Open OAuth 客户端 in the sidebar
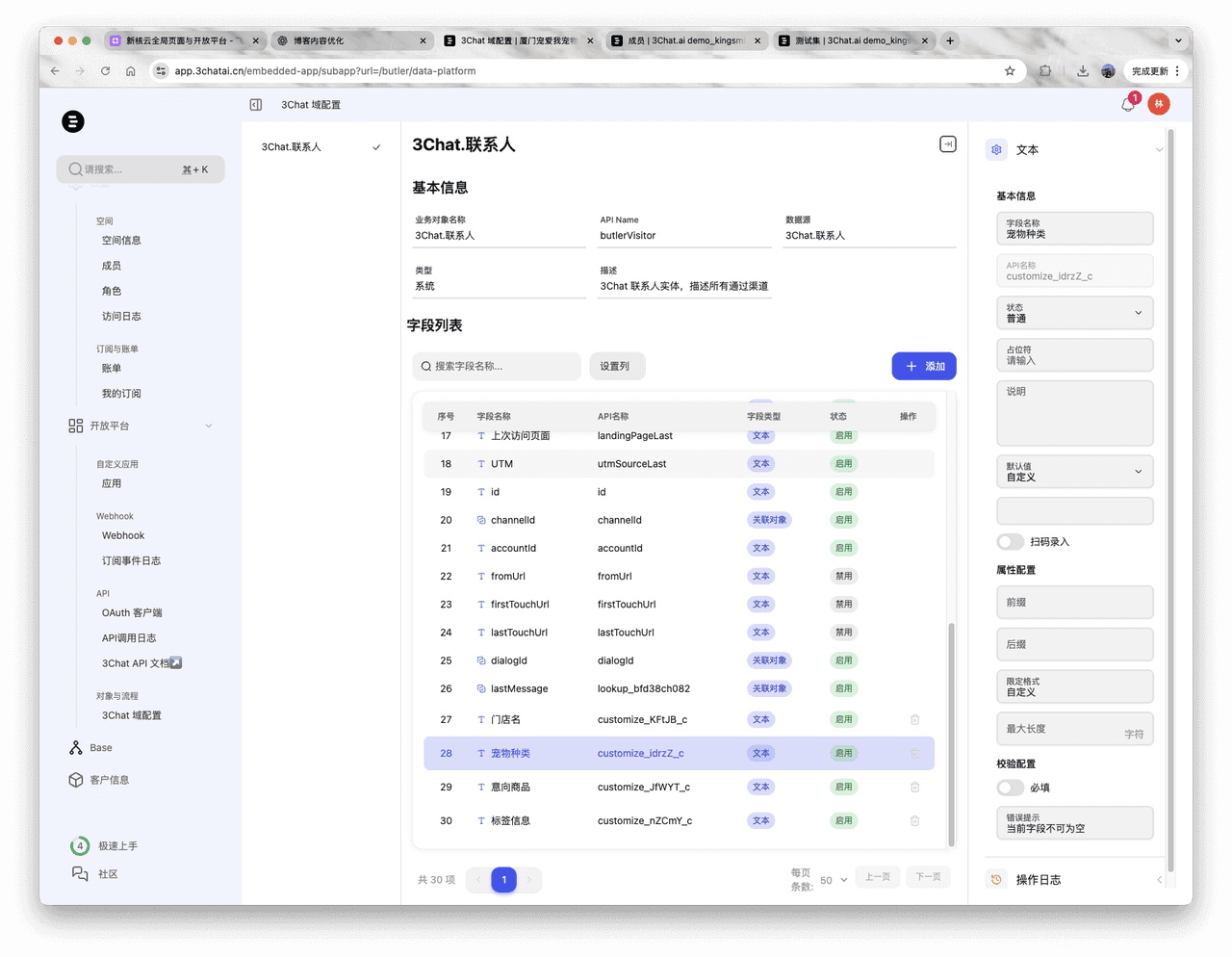The image size is (1232, 957). pyautogui.click(x=132, y=612)
